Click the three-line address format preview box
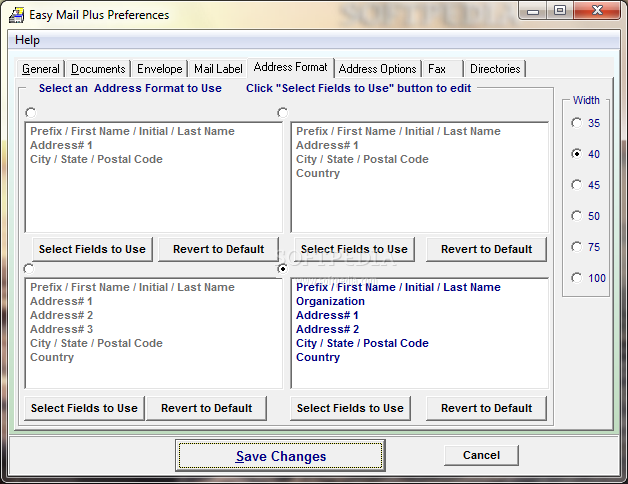 [x=154, y=177]
